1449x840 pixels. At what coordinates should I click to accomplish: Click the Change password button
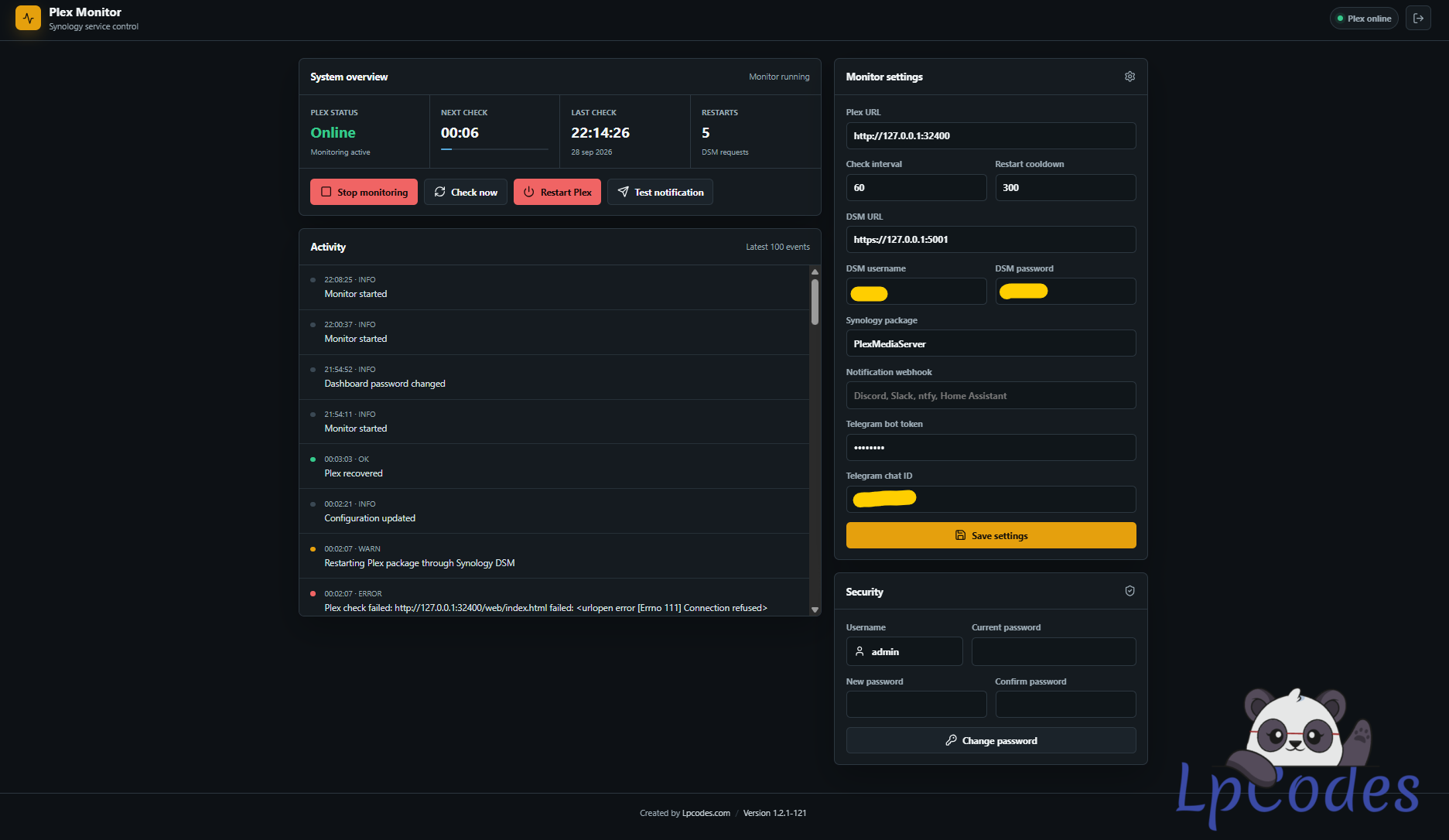pos(991,740)
